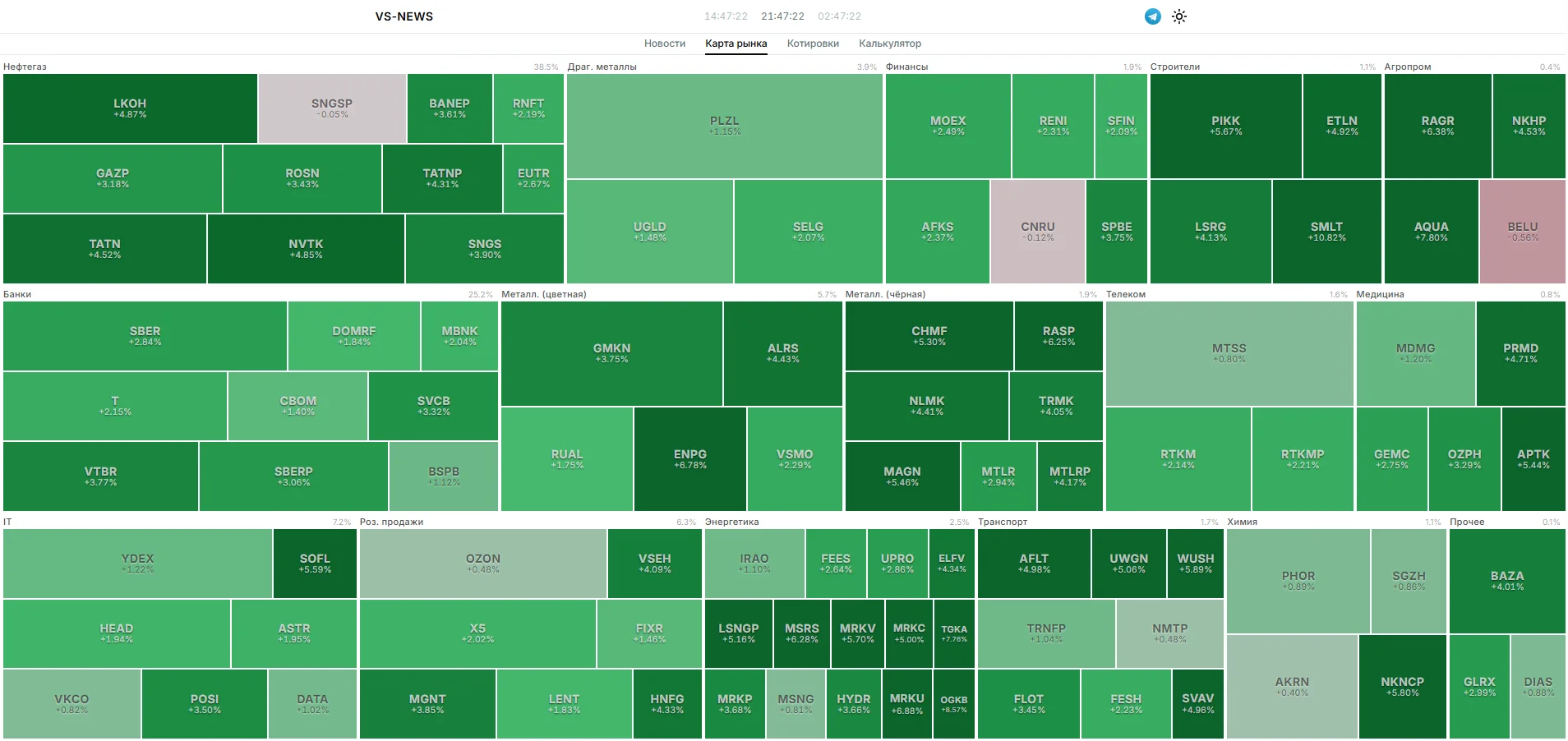Open the NVTK +4.85% tile
Image resolution: width=1568 pixels, height=741 pixels.
pyautogui.click(x=306, y=249)
